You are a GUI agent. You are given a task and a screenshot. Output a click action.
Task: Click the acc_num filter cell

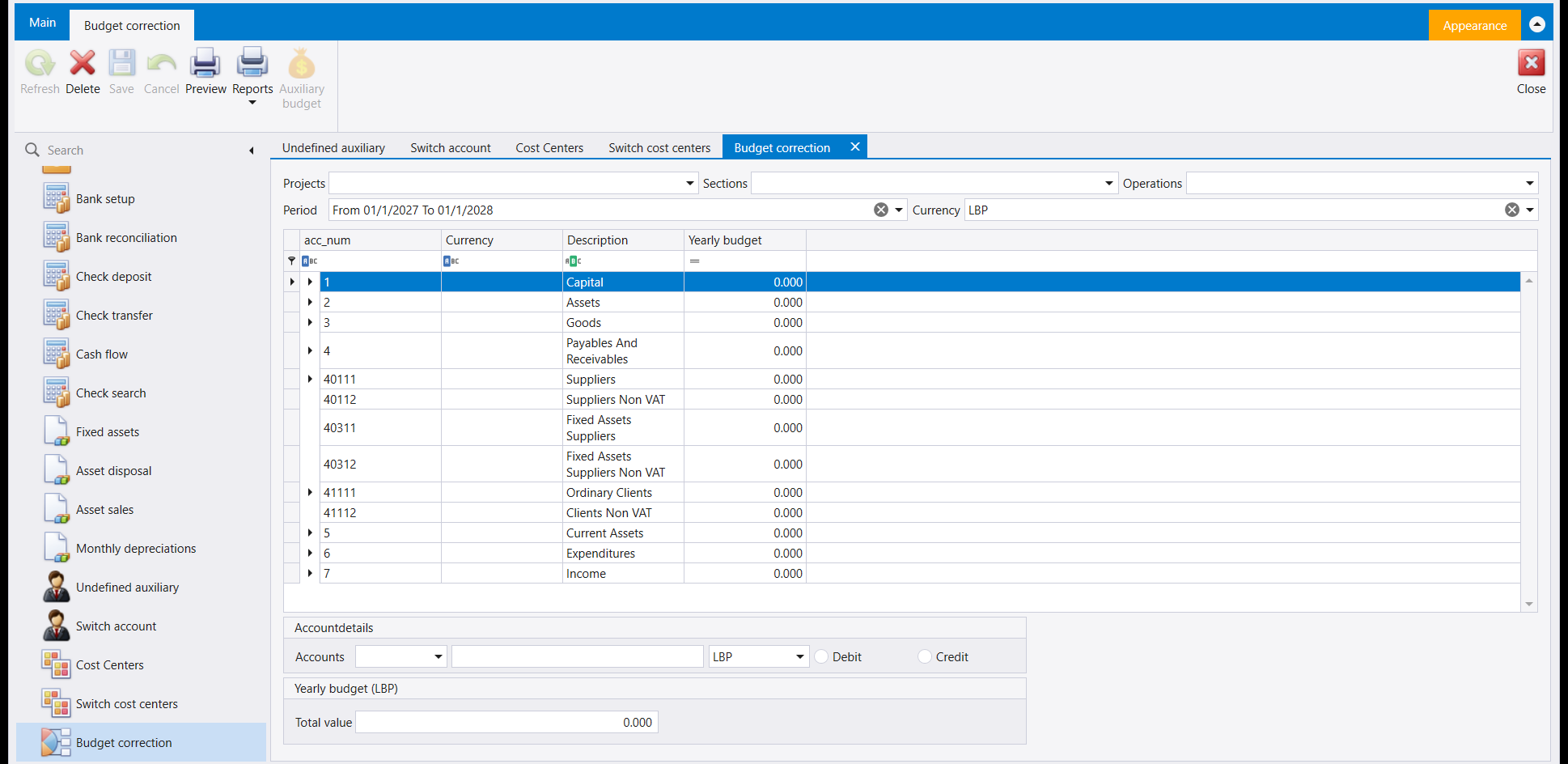coord(371,261)
